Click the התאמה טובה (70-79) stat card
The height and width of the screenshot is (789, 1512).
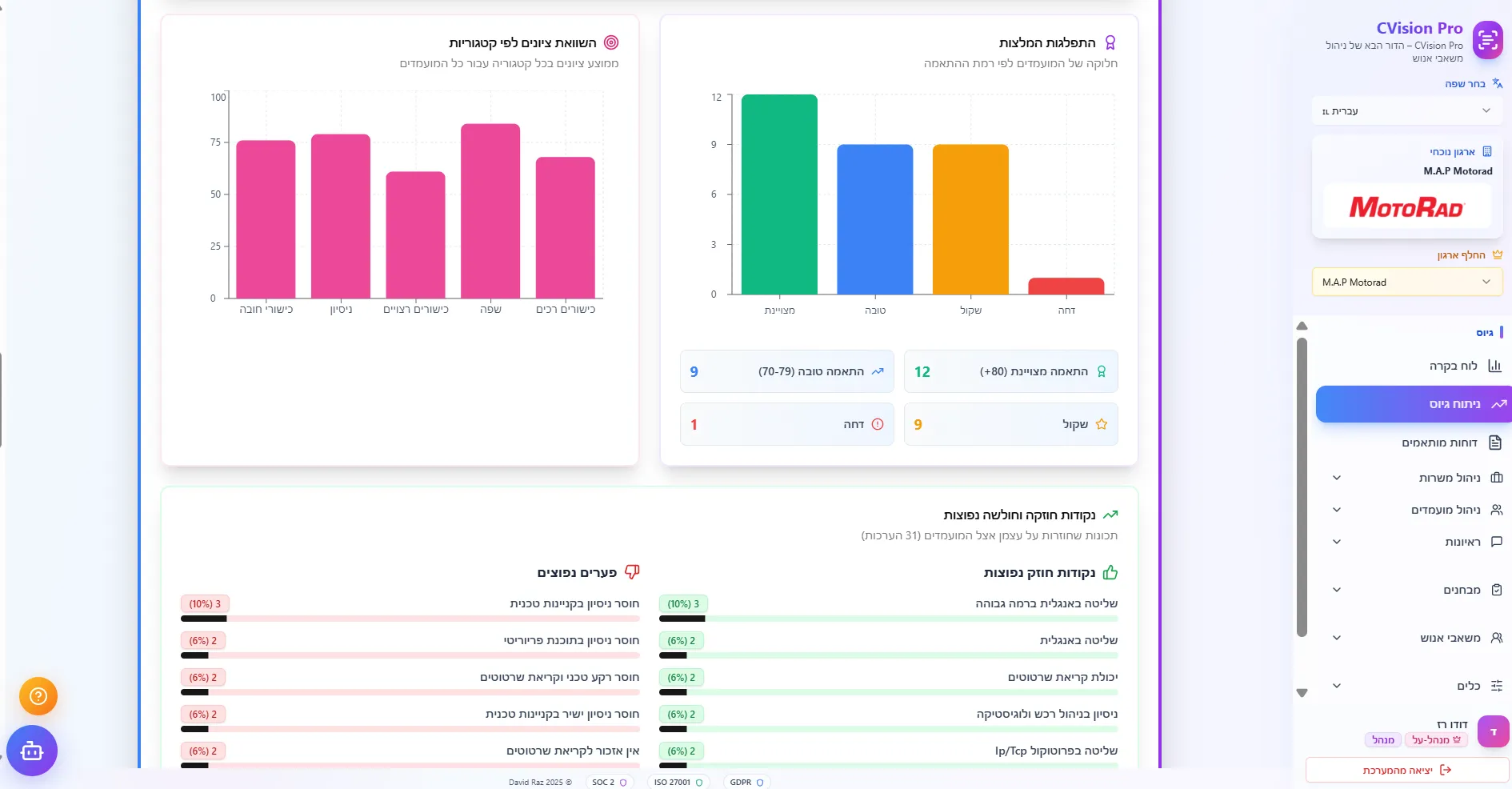(x=786, y=371)
